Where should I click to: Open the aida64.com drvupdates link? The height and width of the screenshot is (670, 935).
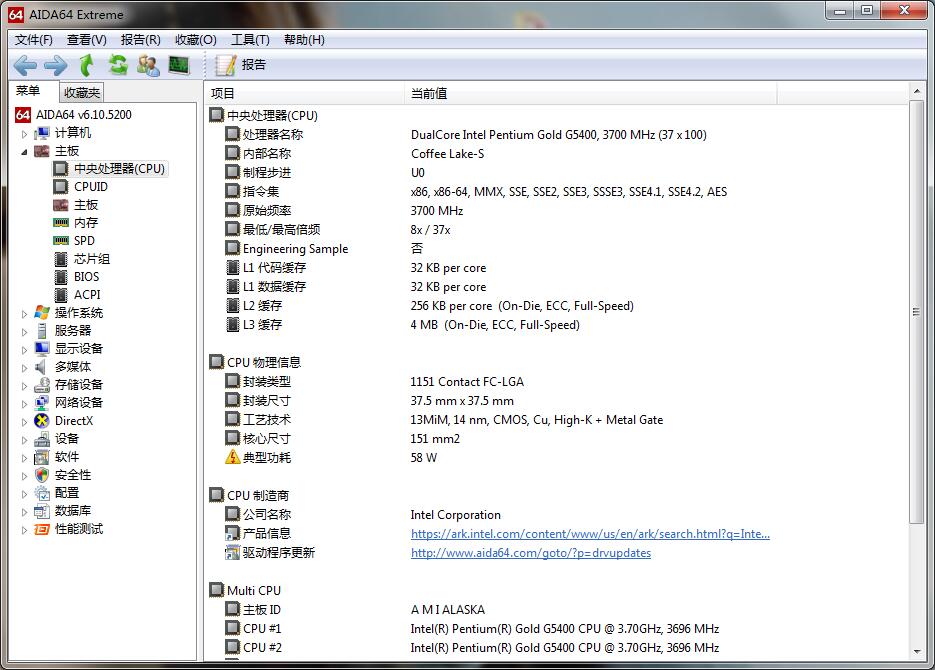[531, 553]
